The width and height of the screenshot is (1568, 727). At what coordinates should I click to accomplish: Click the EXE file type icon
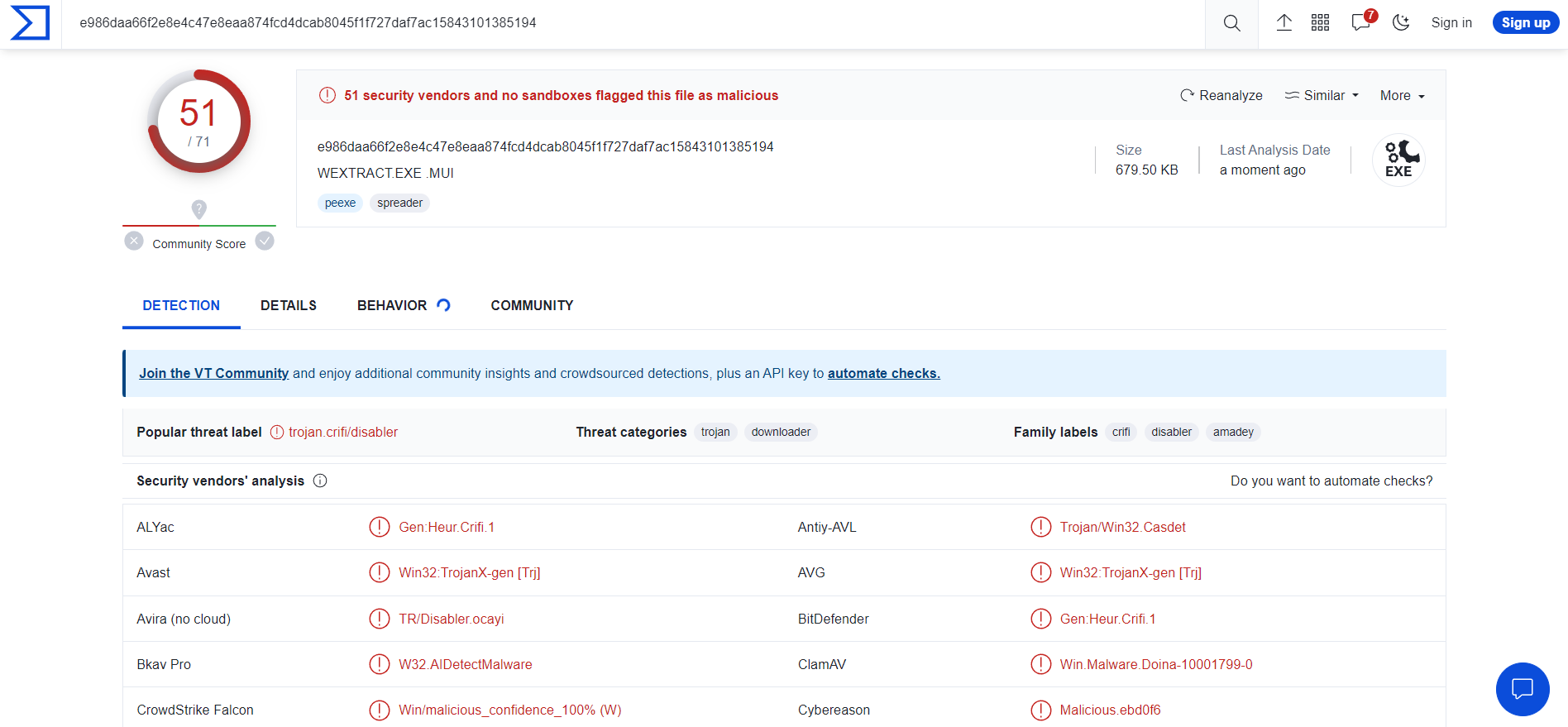click(1398, 160)
